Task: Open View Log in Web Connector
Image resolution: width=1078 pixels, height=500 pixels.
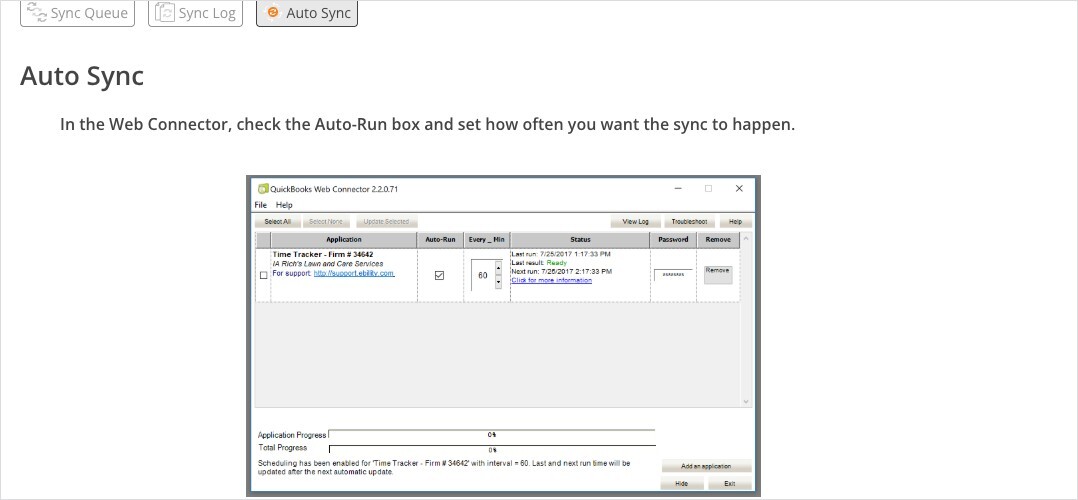Action: click(635, 222)
